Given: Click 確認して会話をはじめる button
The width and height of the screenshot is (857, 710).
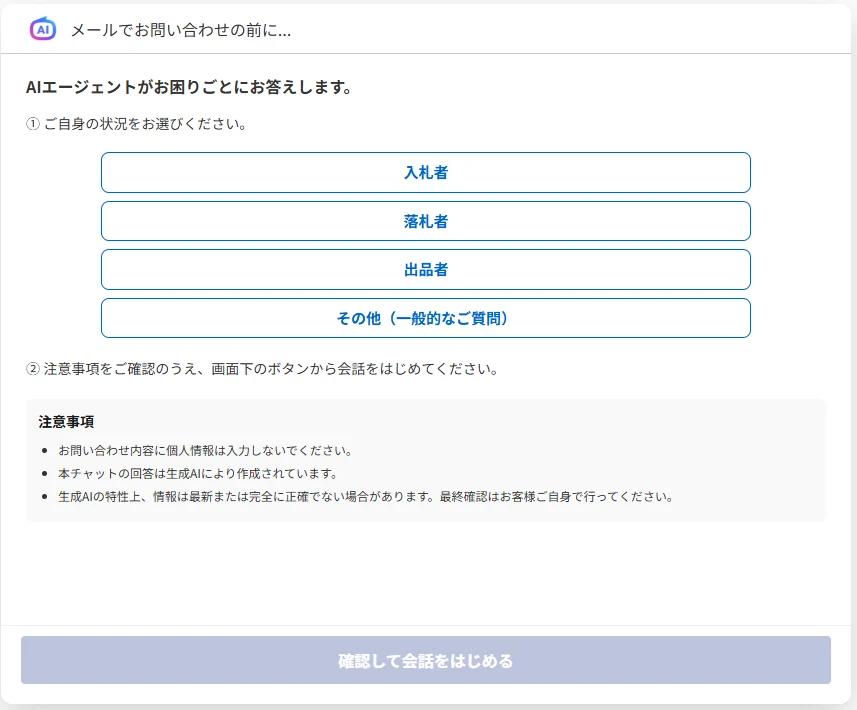Looking at the screenshot, I should coord(426,660).
